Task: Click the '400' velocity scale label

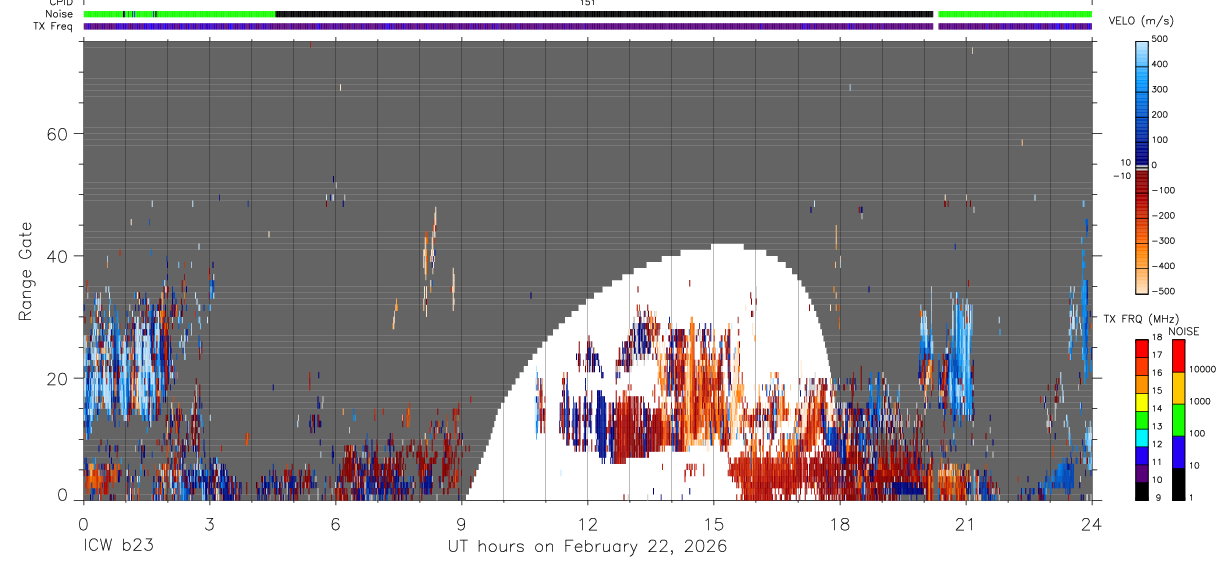Action: [x=1161, y=64]
